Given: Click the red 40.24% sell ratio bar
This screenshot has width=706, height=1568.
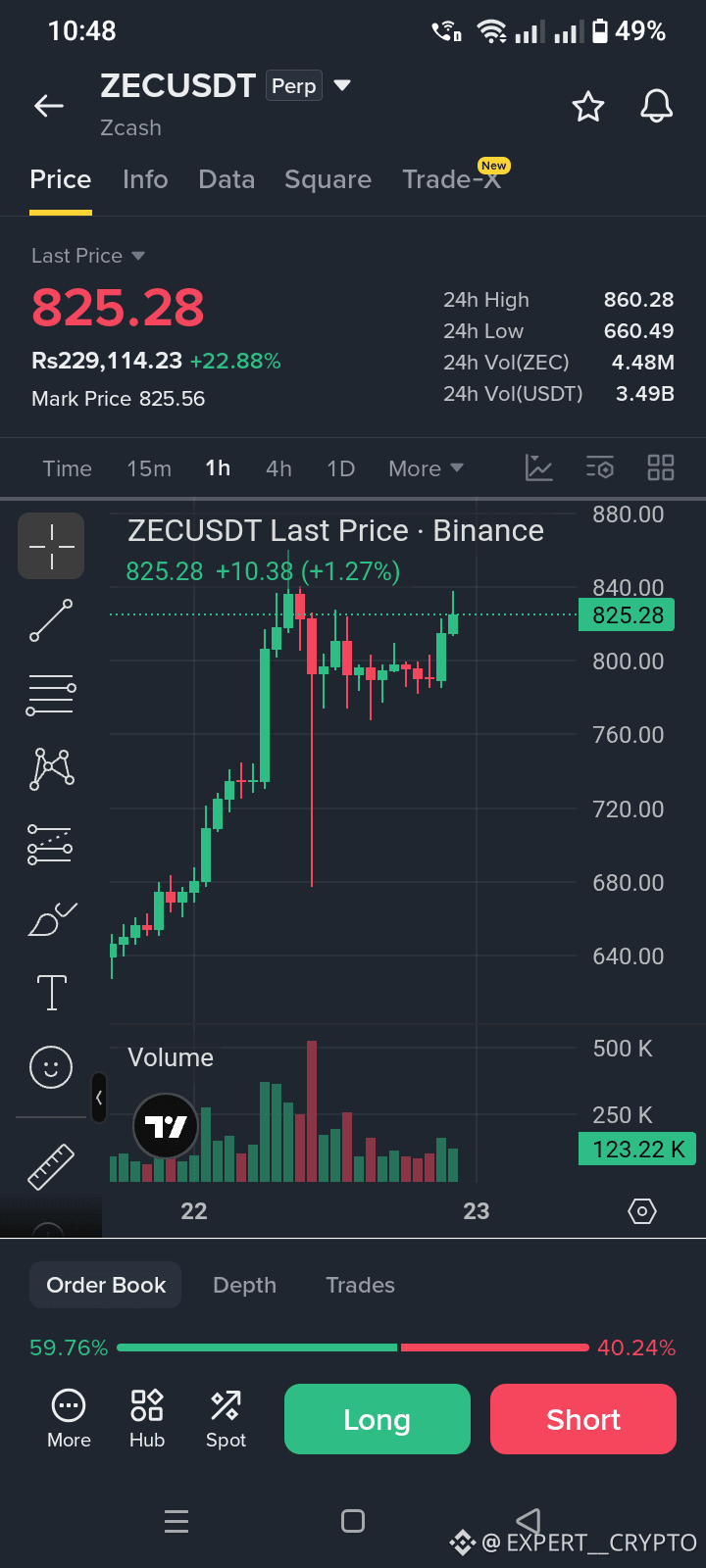Looking at the screenshot, I should [494, 1347].
